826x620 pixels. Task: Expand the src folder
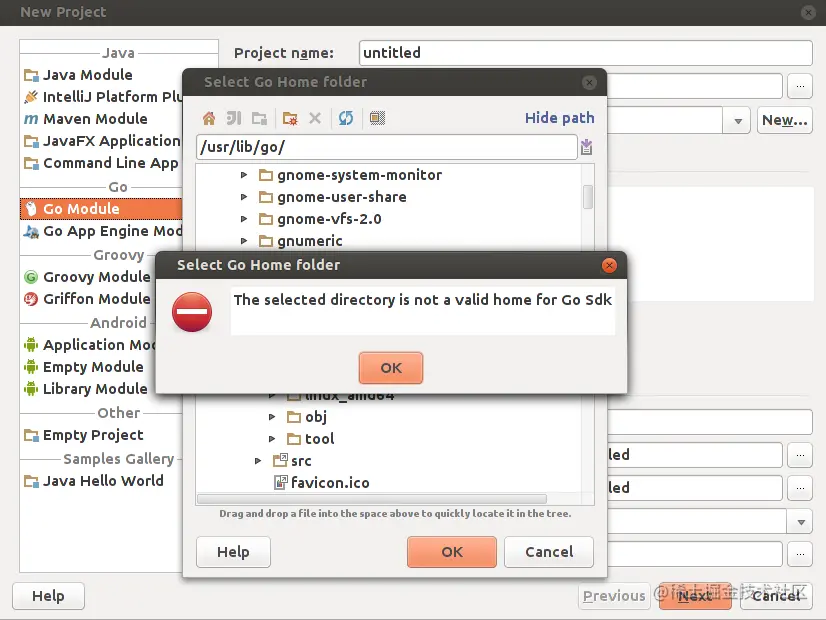point(258,461)
